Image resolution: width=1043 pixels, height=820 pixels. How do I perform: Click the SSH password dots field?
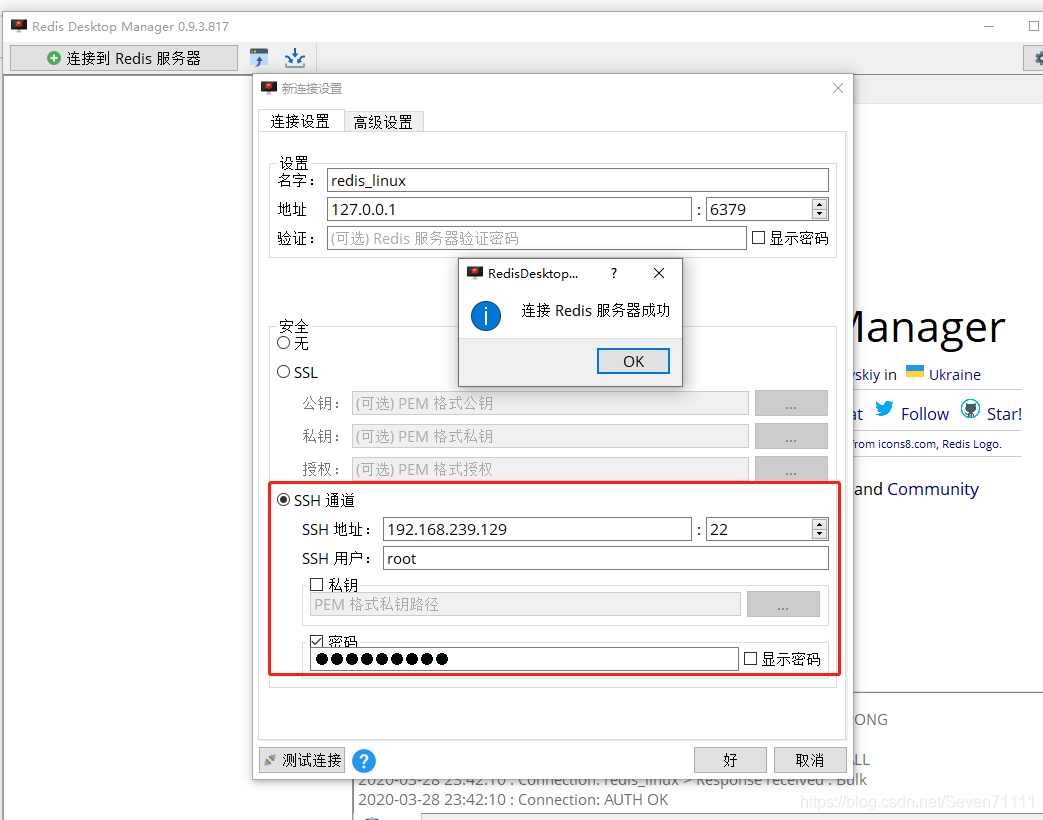(x=524, y=659)
